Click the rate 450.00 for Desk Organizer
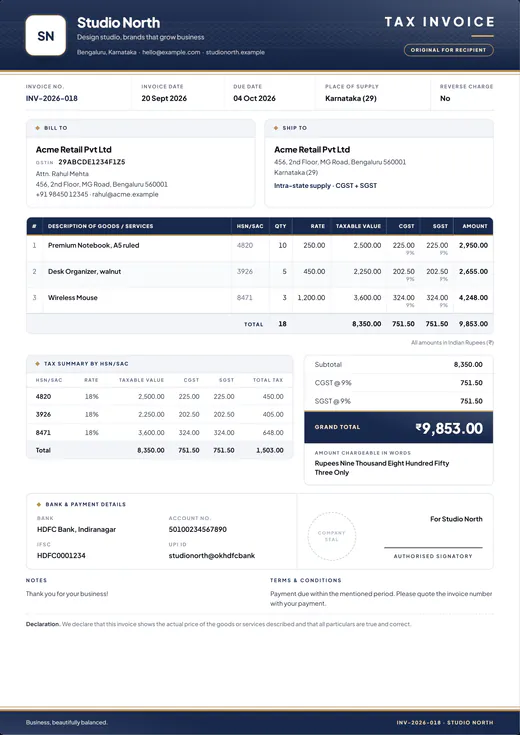The image size is (520, 735). (314, 271)
